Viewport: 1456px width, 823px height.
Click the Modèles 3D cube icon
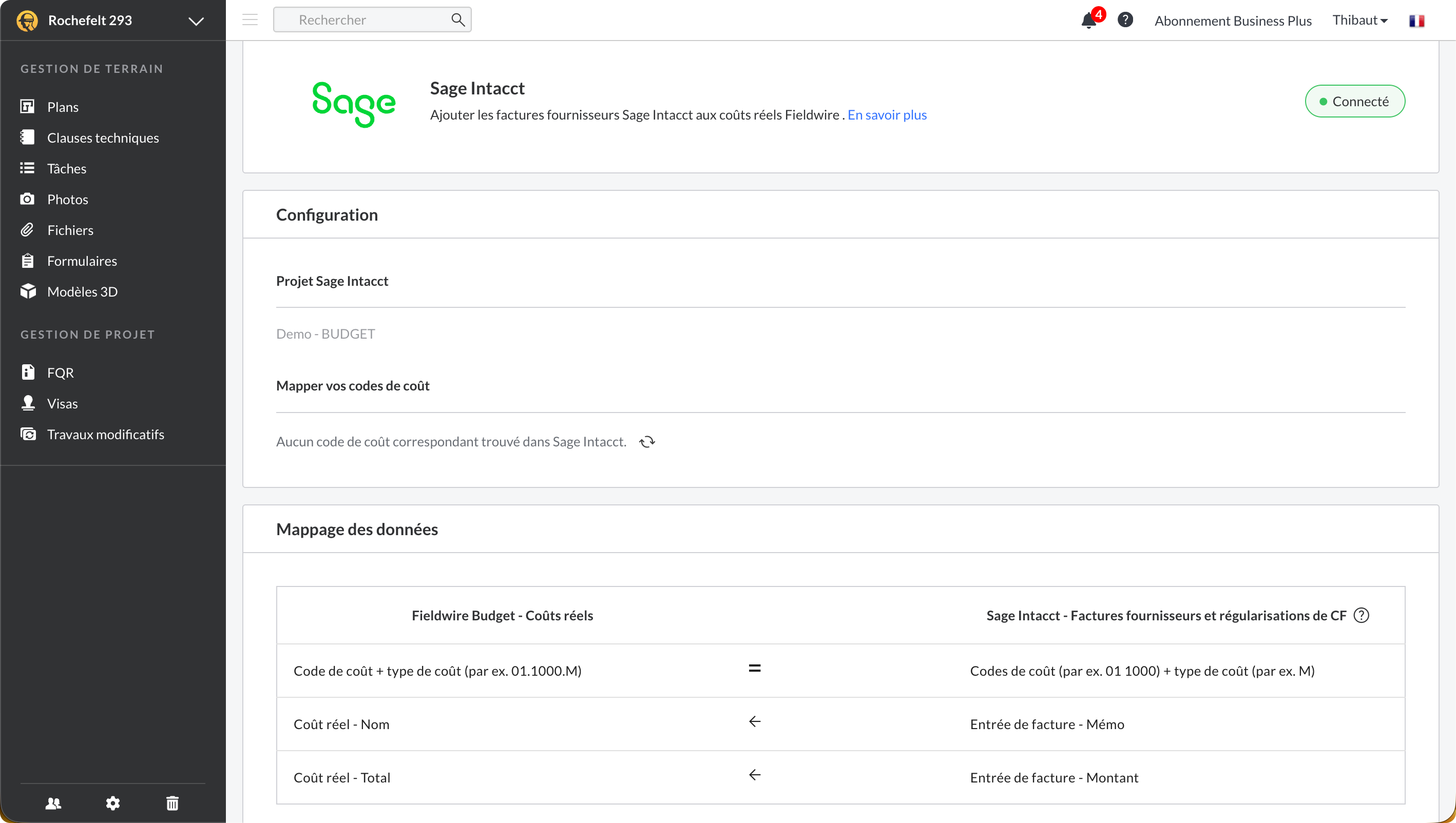[x=28, y=291]
